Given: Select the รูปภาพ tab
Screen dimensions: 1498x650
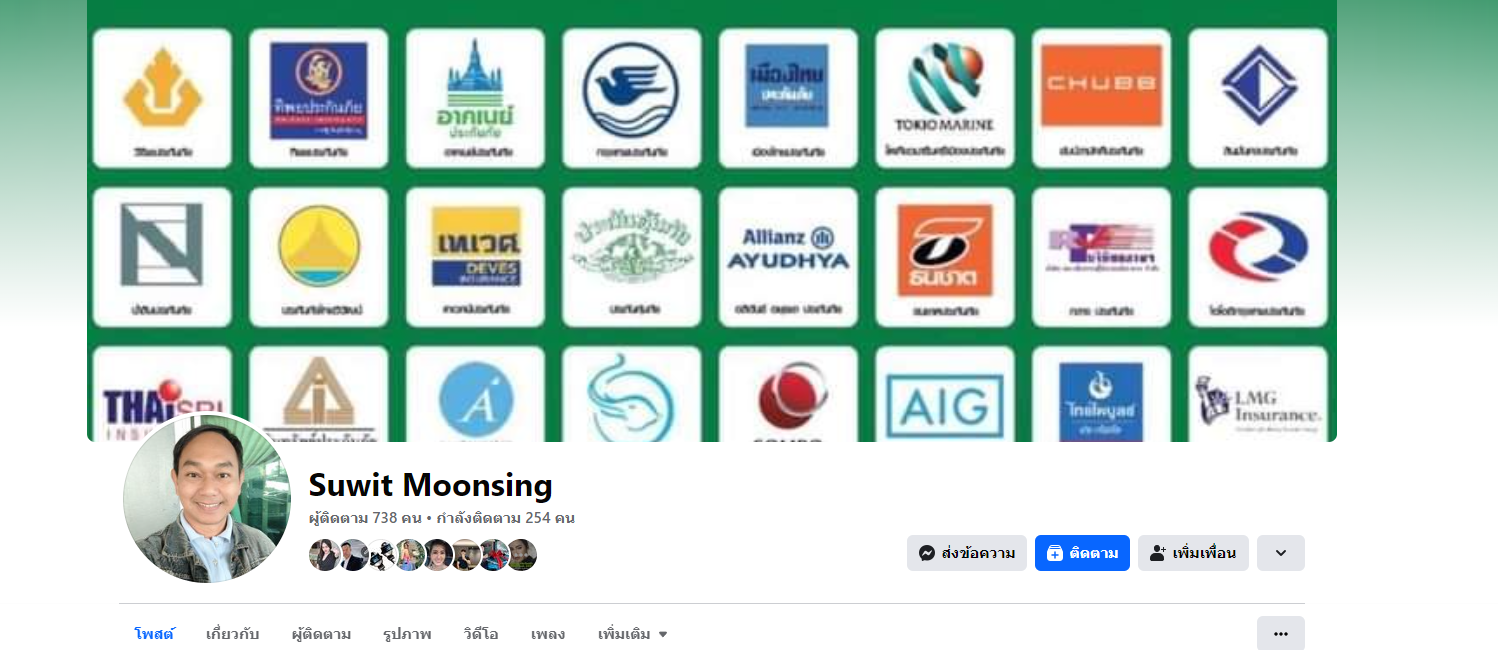Looking at the screenshot, I should coord(407,634).
